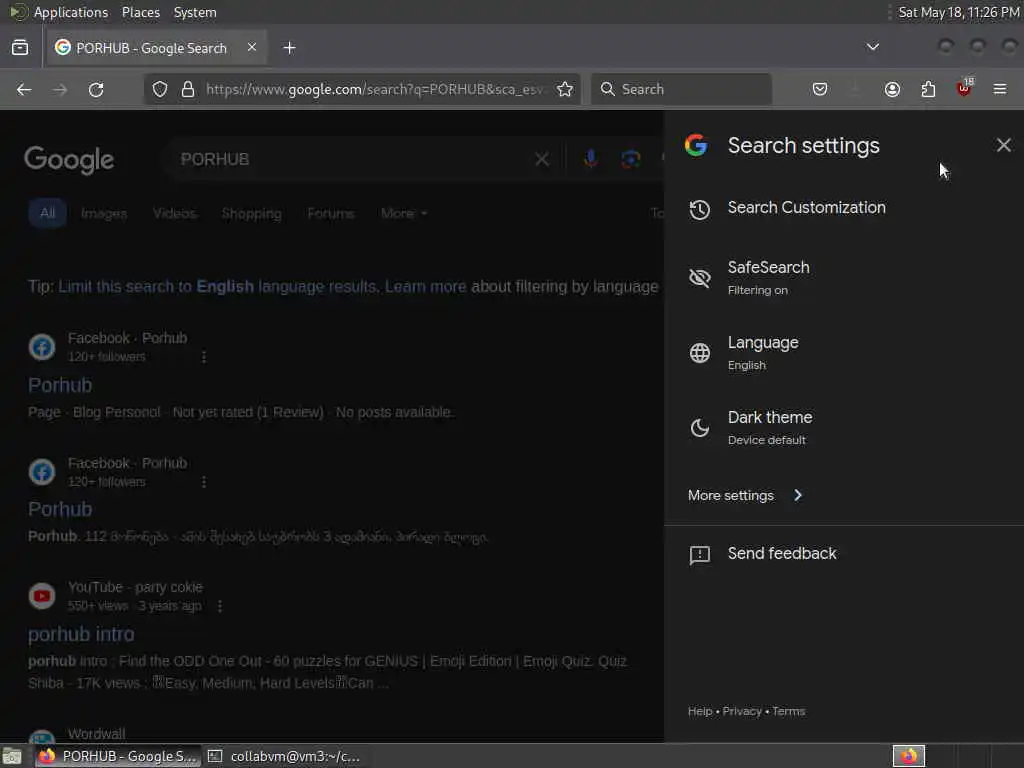This screenshot has height=768, width=1024.
Task: Click the Send feedback speech icon
Action: (x=699, y=555)
